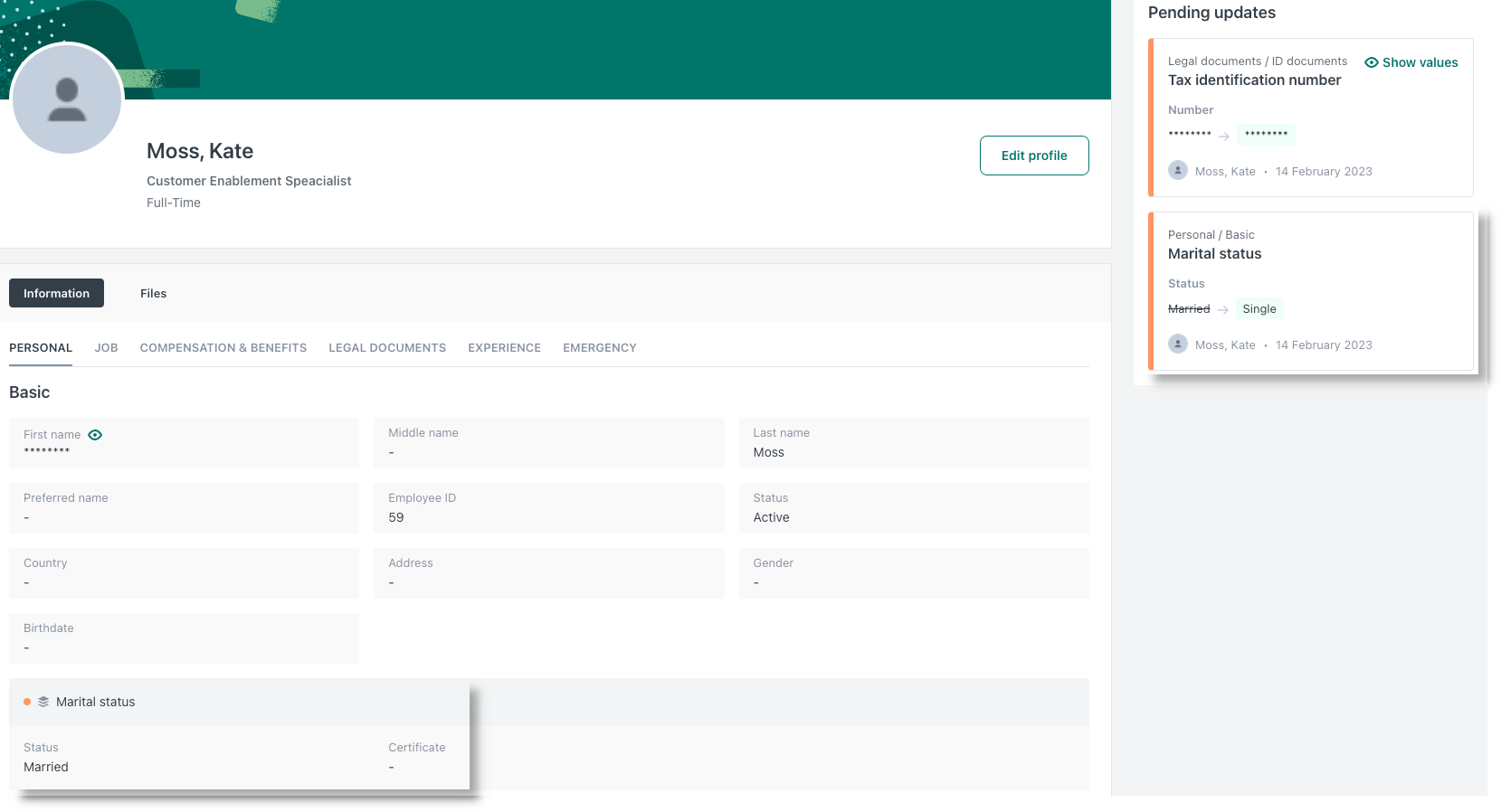This screenshot has width=1501, height=812.
Task: Click the Pending updates heading
Action: click(x=1211, y=13)
